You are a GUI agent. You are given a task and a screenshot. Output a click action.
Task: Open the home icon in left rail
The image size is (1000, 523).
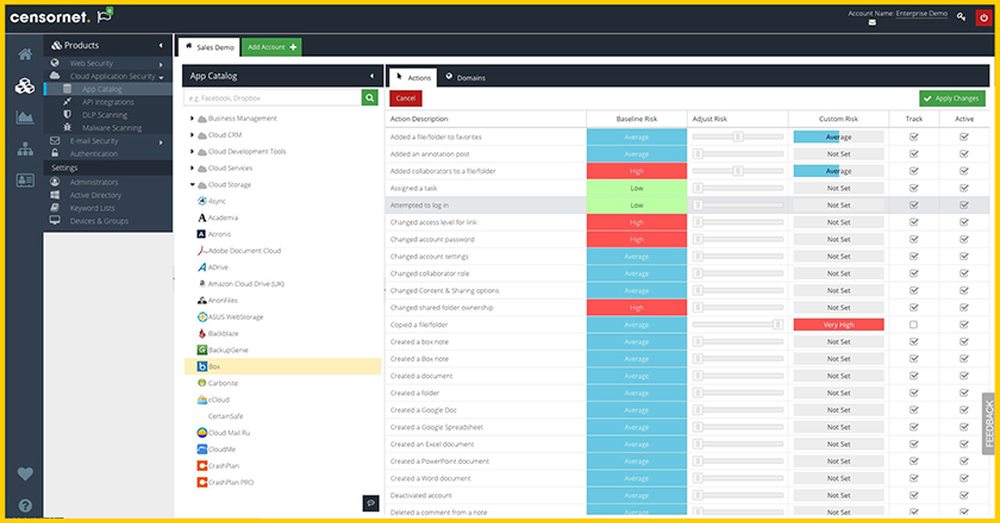(25, 54)
